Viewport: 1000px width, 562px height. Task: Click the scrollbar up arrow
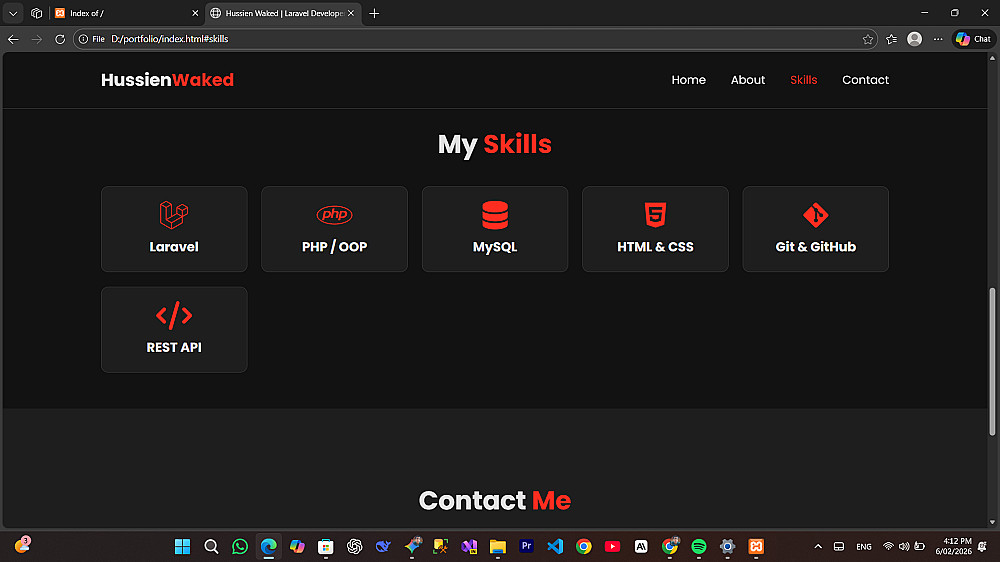pos(992,58)
